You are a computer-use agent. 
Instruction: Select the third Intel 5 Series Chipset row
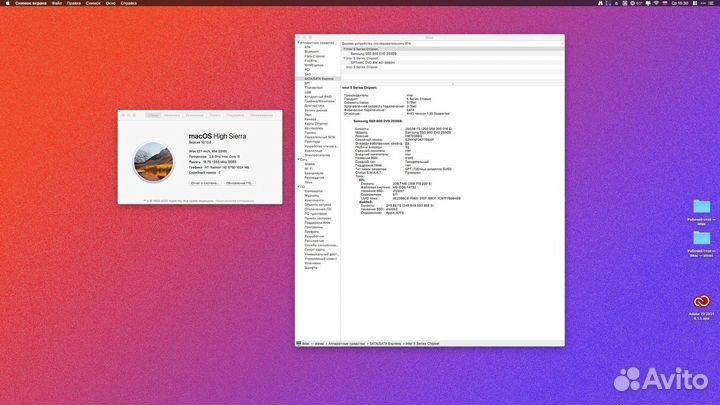tap(452, 67)
